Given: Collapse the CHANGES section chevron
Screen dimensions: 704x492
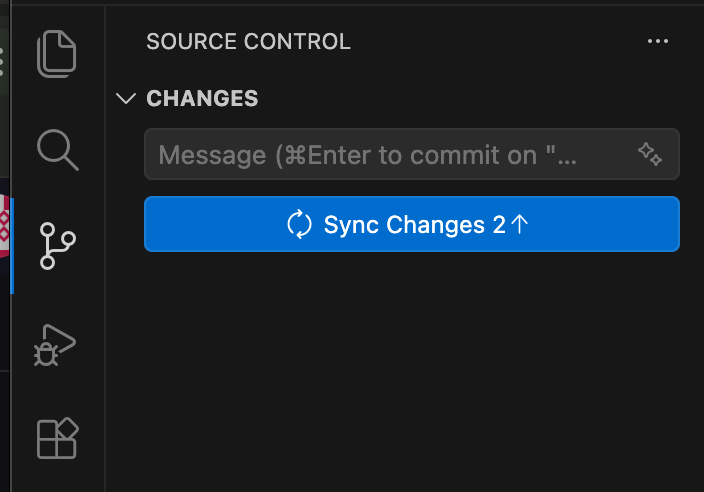Looking at the screenshot, I should [x=126, y=98].
